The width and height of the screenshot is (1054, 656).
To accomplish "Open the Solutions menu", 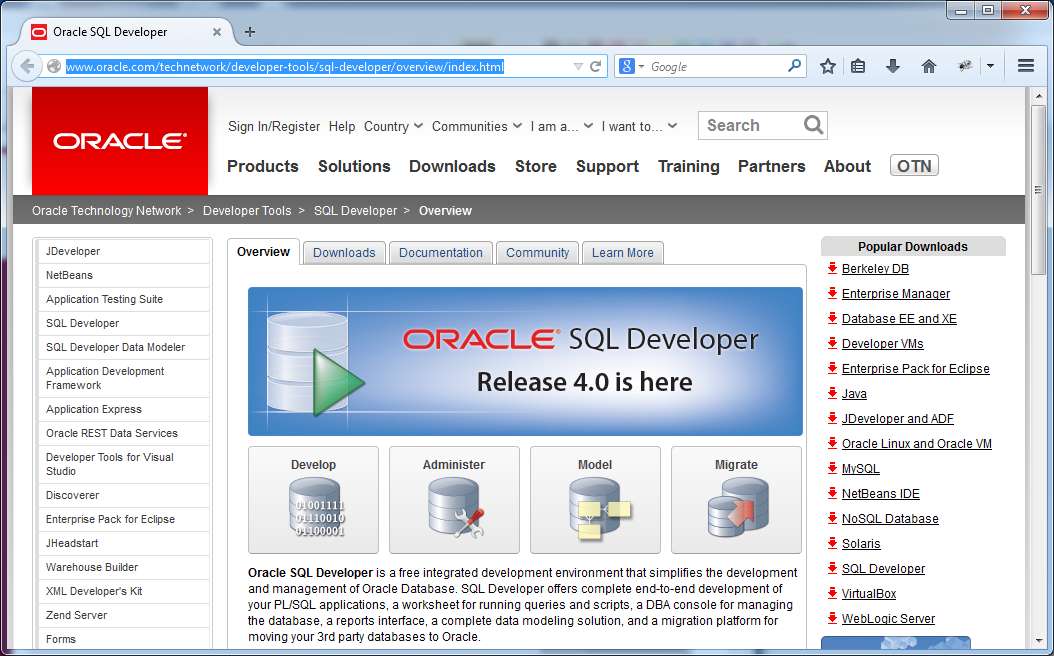I will tap(354, 166).
